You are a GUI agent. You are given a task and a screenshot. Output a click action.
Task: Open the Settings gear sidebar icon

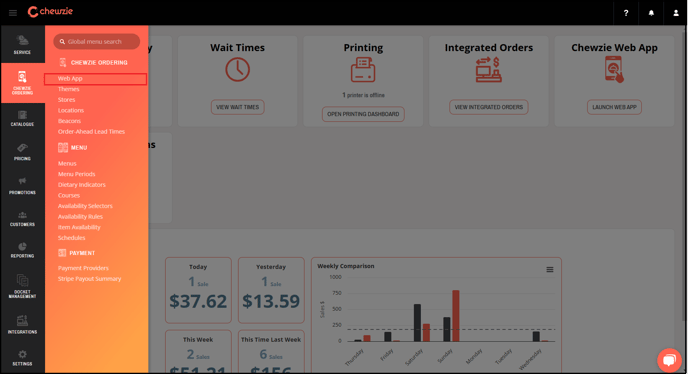pos(22,357)
